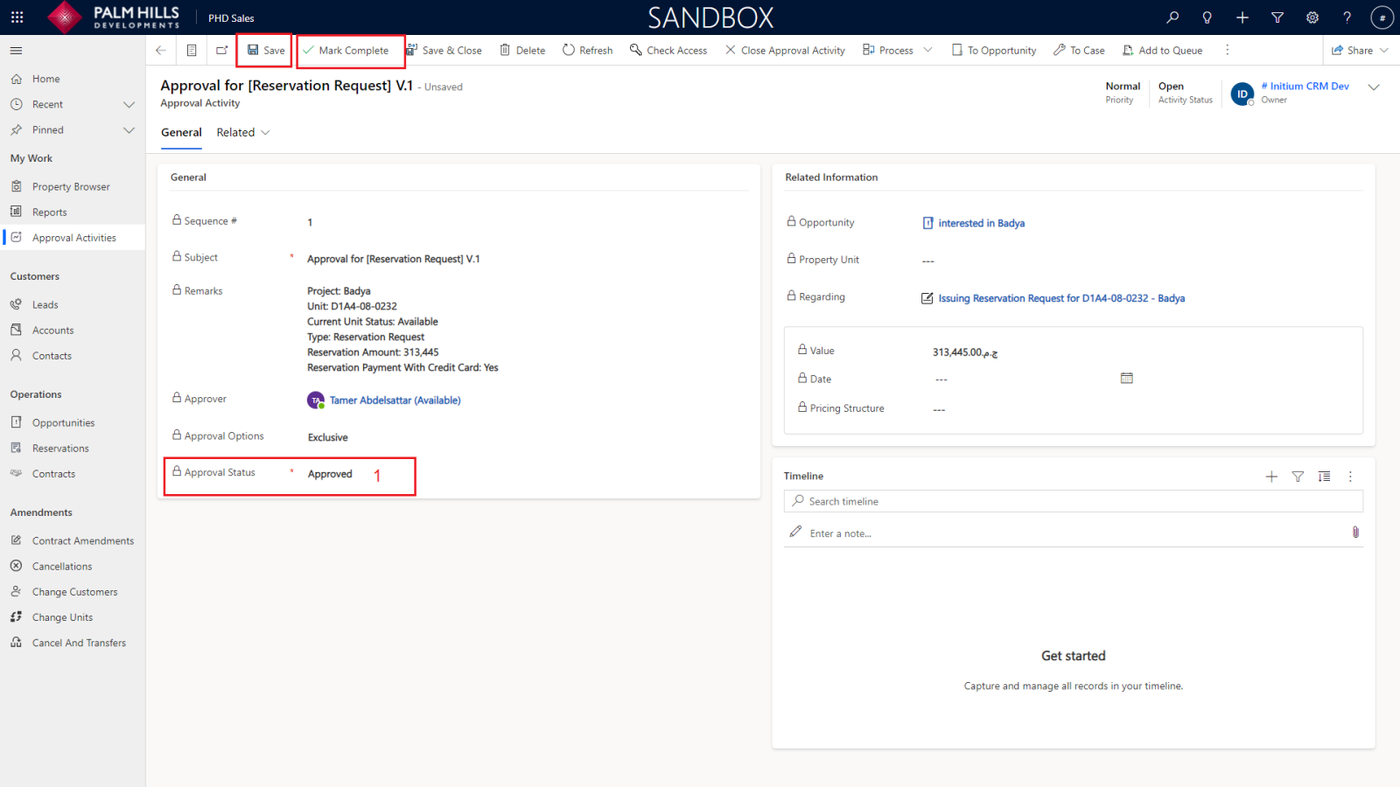Image resolution: width=1400 pixels, height=787 pixels.
Task: Click the Mark Complete button
Action: [x=346, y=50]
